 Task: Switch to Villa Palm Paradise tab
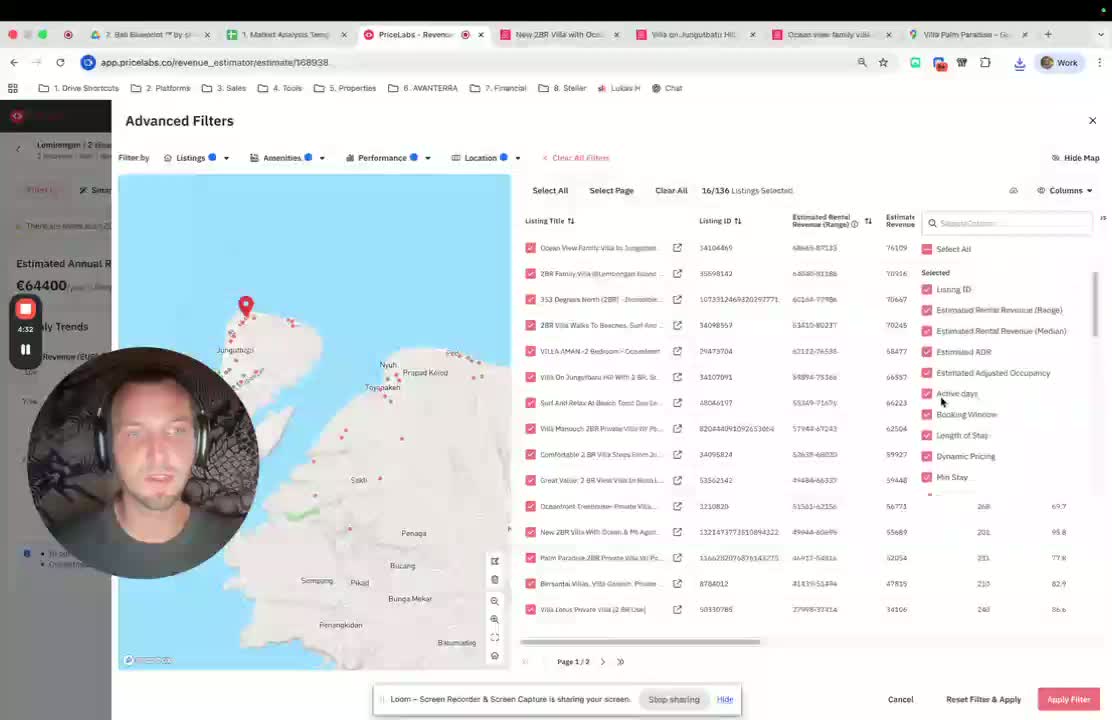(967, 34)
